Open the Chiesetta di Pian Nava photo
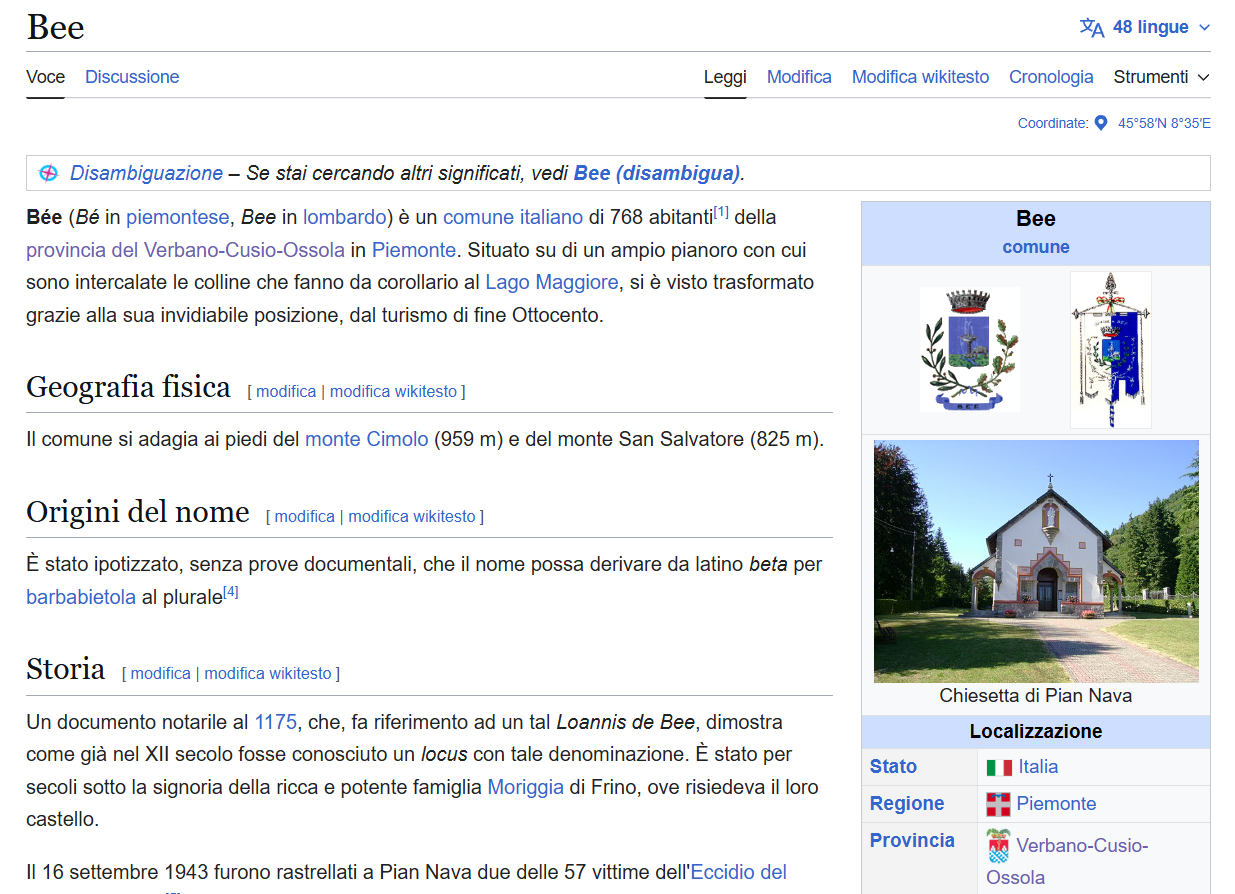Viewport: 1235px width, 894px height. pyautogui.click(x=1036, y=561)
